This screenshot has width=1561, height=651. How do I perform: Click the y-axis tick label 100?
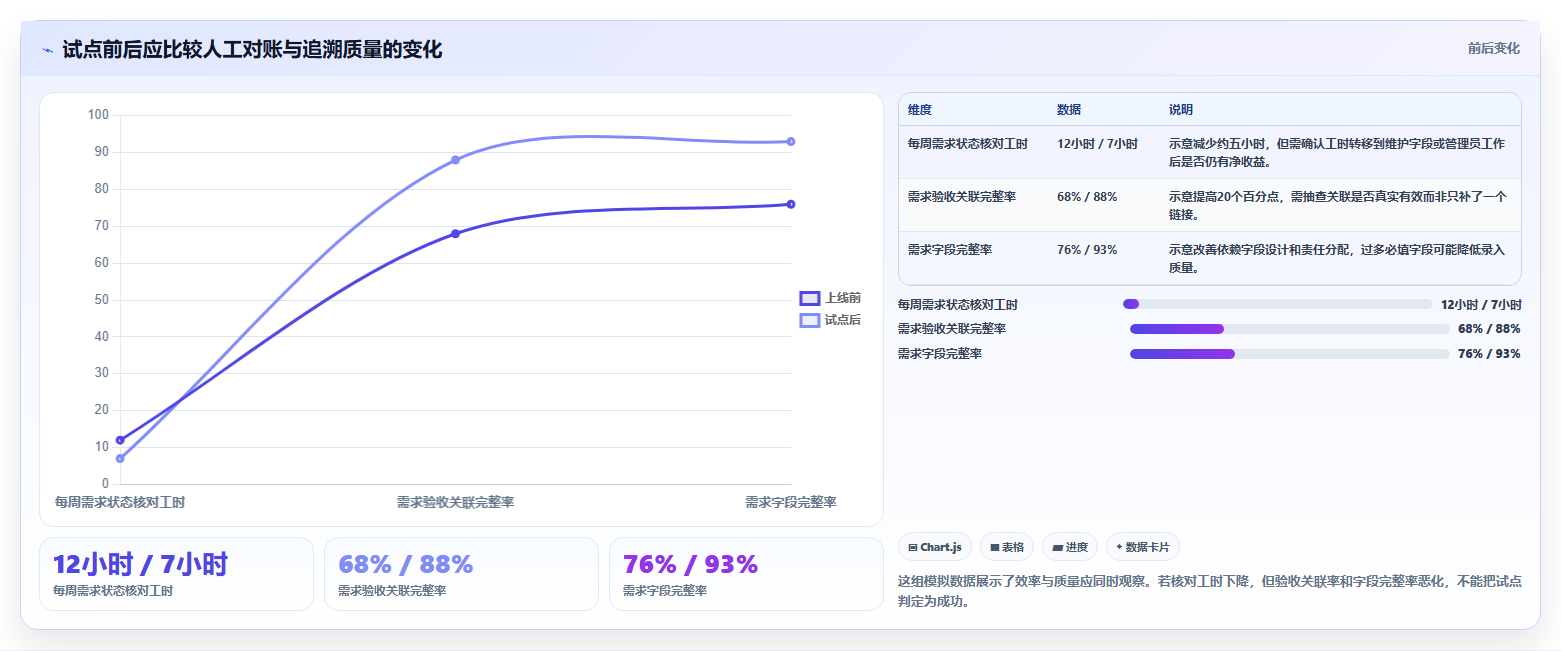tap(98, 115)
